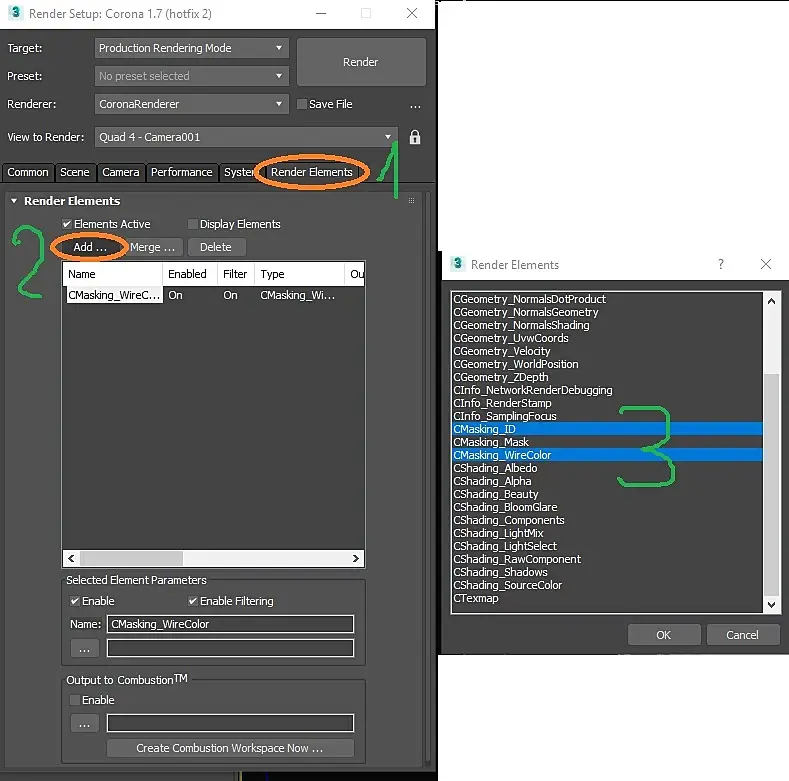
Task: Switch to the Performance tab
Action: [x=182, y=172]
